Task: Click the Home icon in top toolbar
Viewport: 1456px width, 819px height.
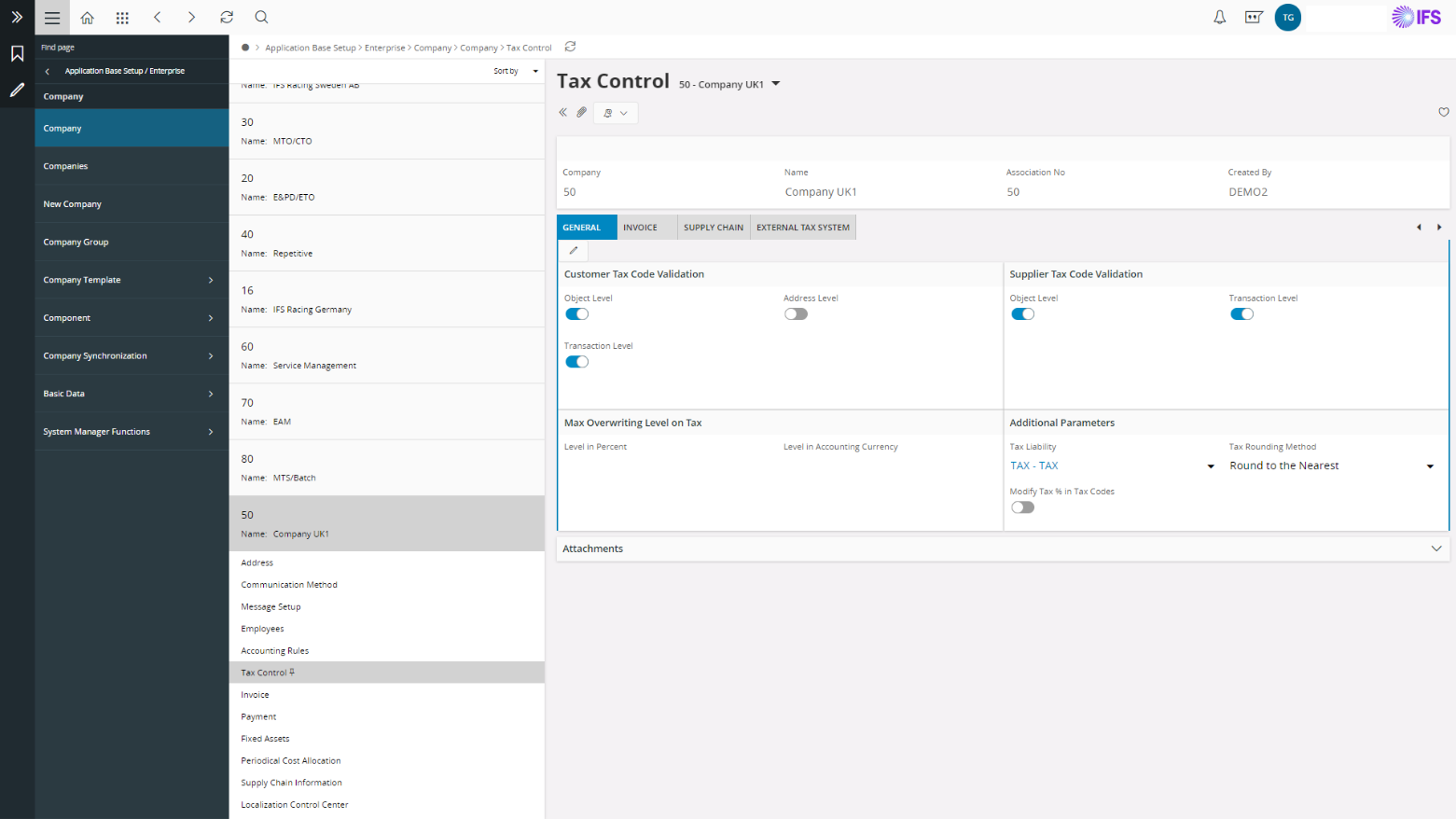Action: (87, 17)
